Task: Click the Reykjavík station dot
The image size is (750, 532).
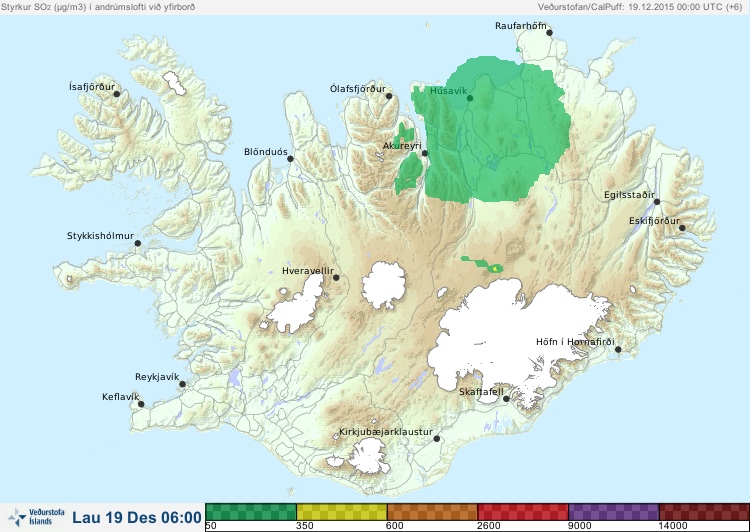Action: coord(183,384)
